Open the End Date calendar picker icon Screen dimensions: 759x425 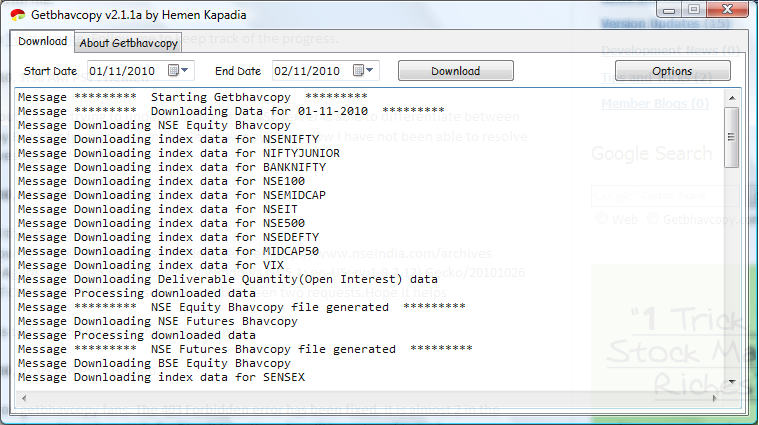(358, 71)
